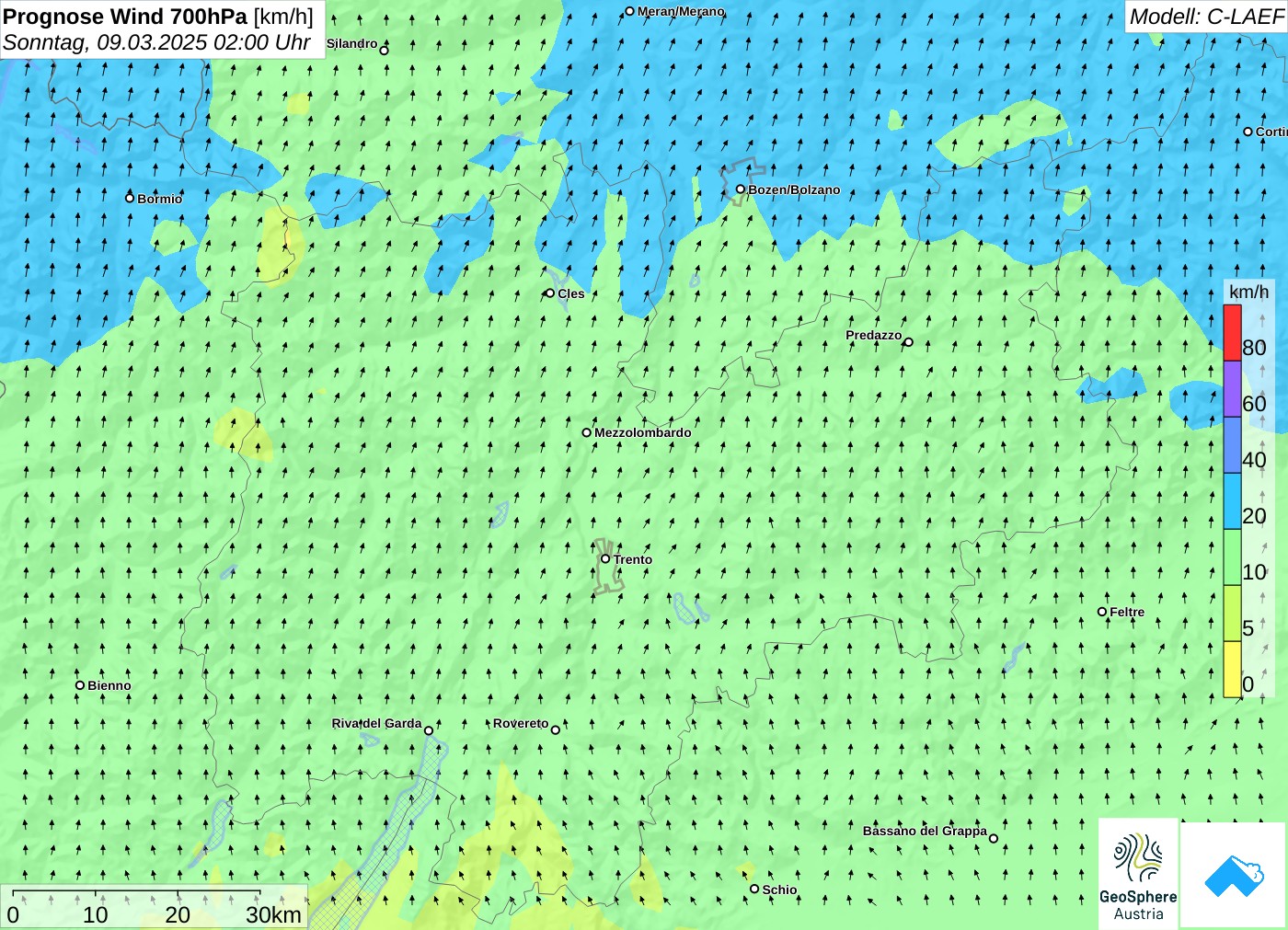
Task: Select the light green legend swatch
Action: click(1232, 557)
